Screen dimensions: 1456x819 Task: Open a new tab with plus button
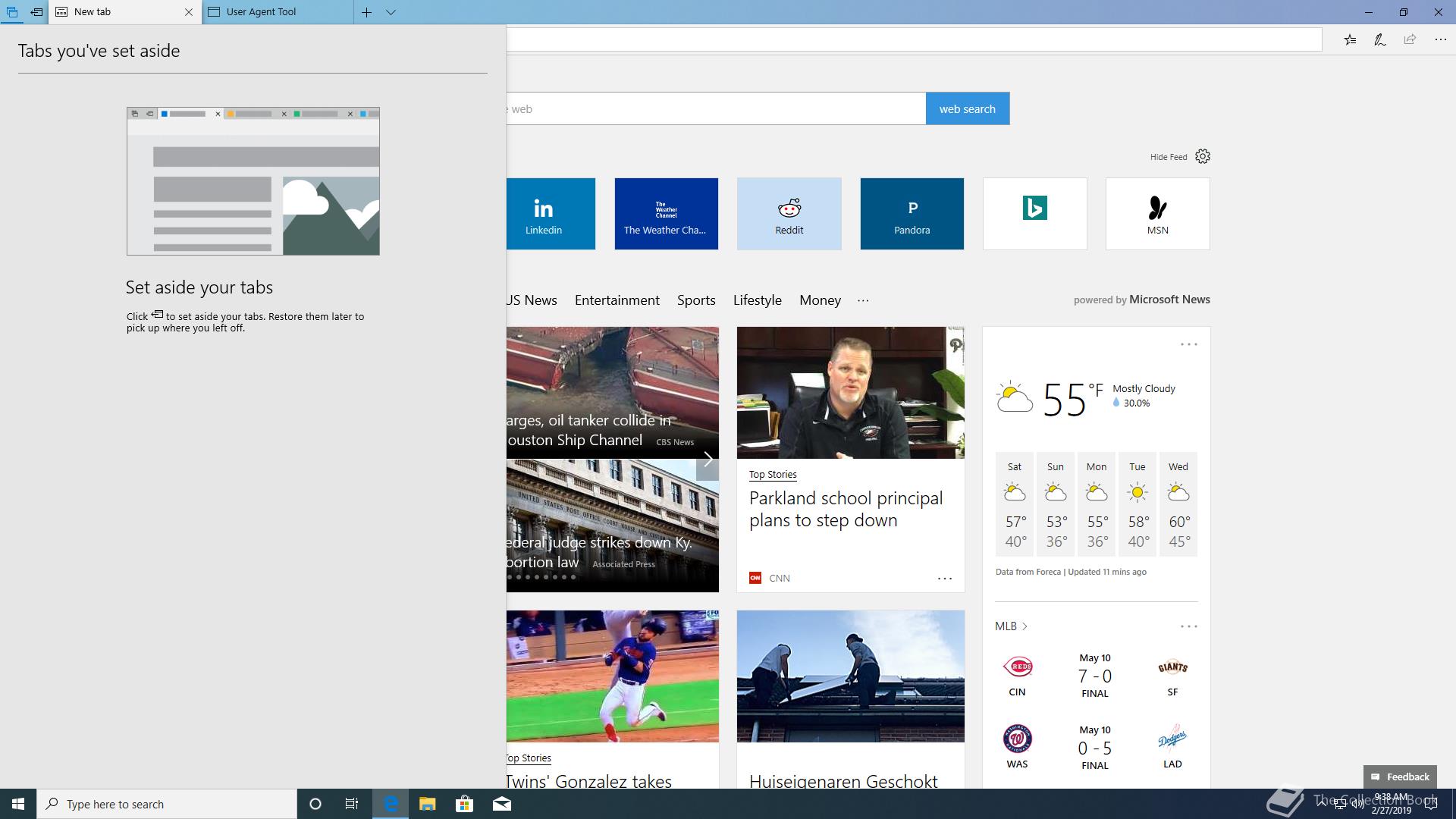click(x=366, y=12)
